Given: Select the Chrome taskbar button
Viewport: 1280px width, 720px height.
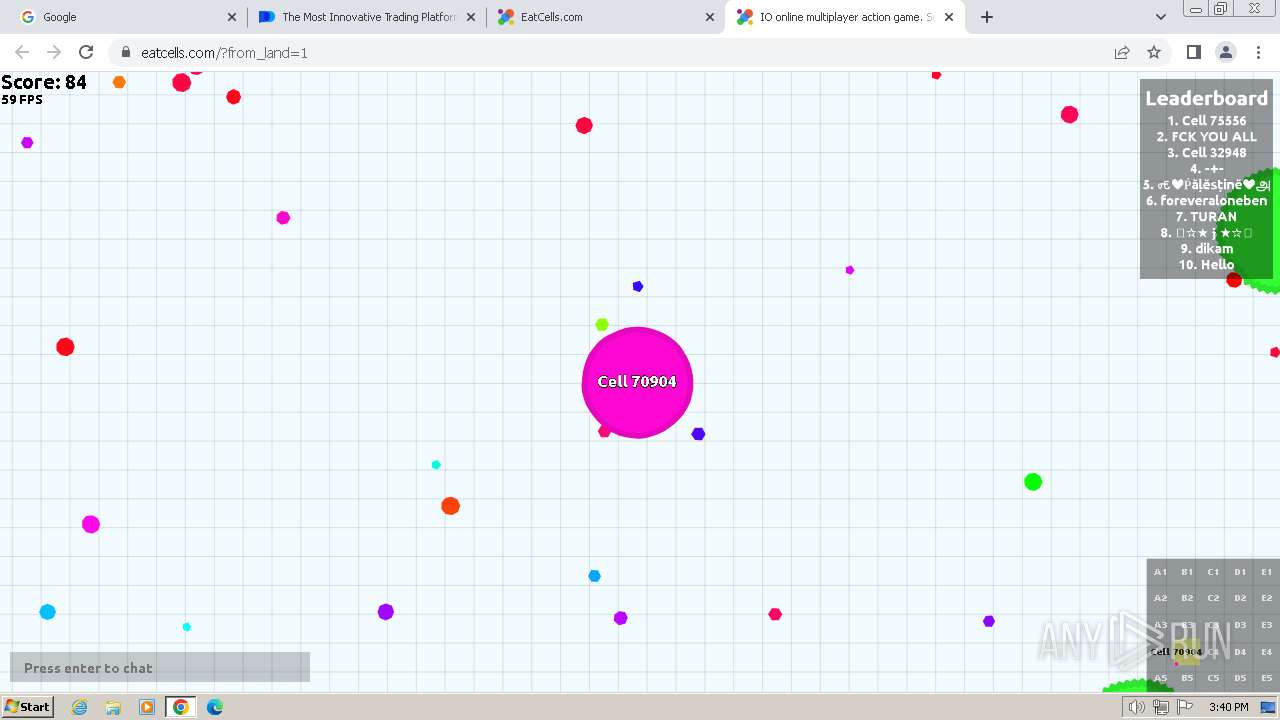Looking at the screenshot, I should (x=181, y=707).
